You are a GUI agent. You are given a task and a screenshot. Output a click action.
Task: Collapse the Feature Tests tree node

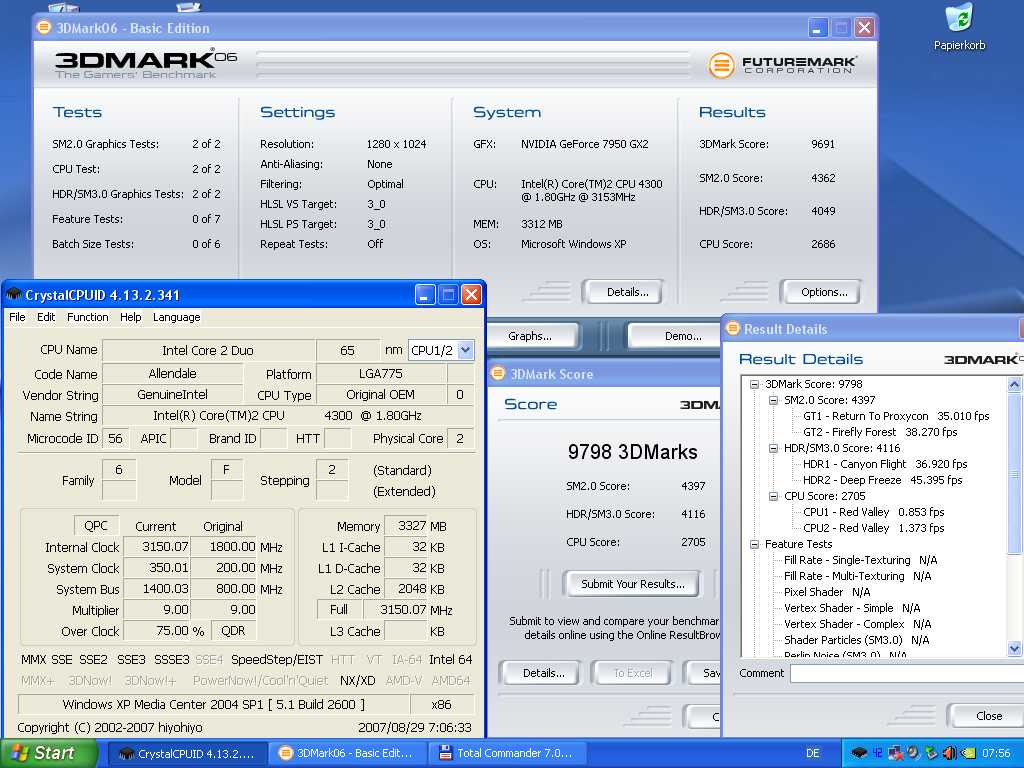[x=754, y=544]
